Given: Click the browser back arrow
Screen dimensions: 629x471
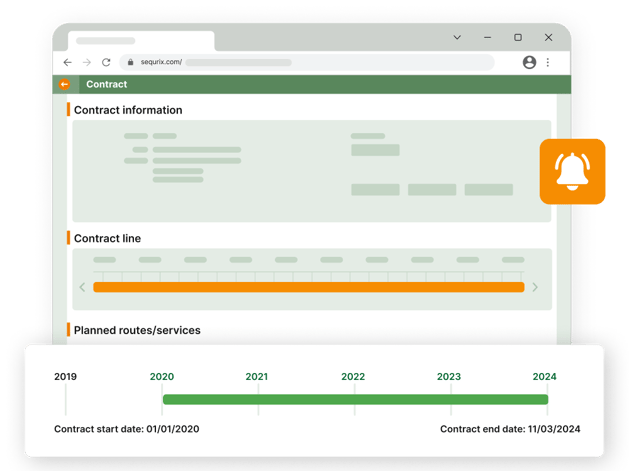Looking at the screenshot, I should point(67,62).
